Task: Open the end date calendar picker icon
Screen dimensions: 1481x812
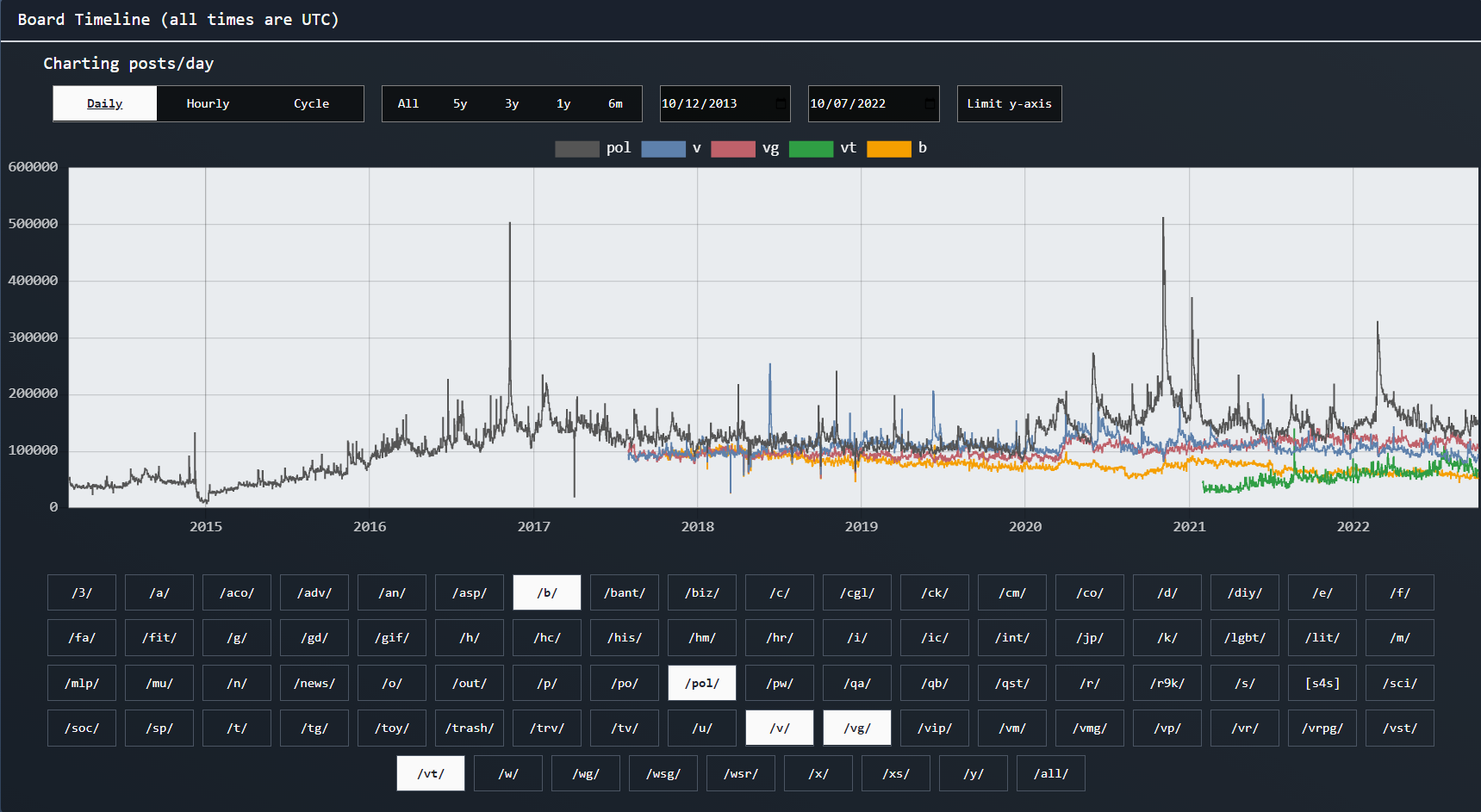Action: click(929, 104)
